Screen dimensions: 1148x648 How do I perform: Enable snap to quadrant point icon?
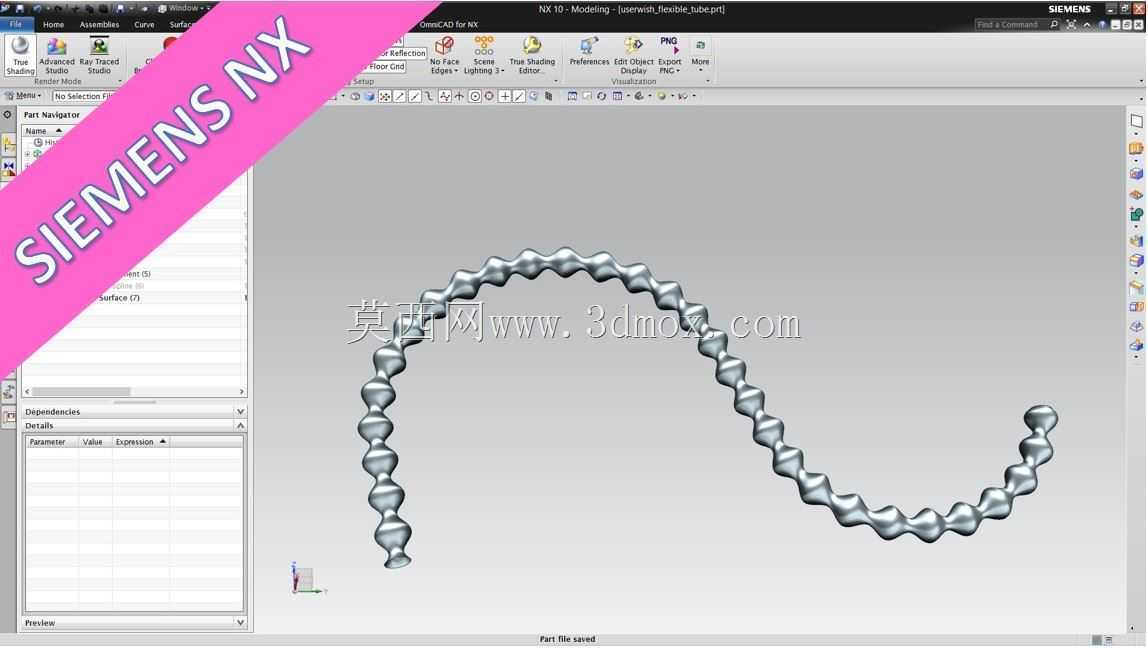pos(489,96)
